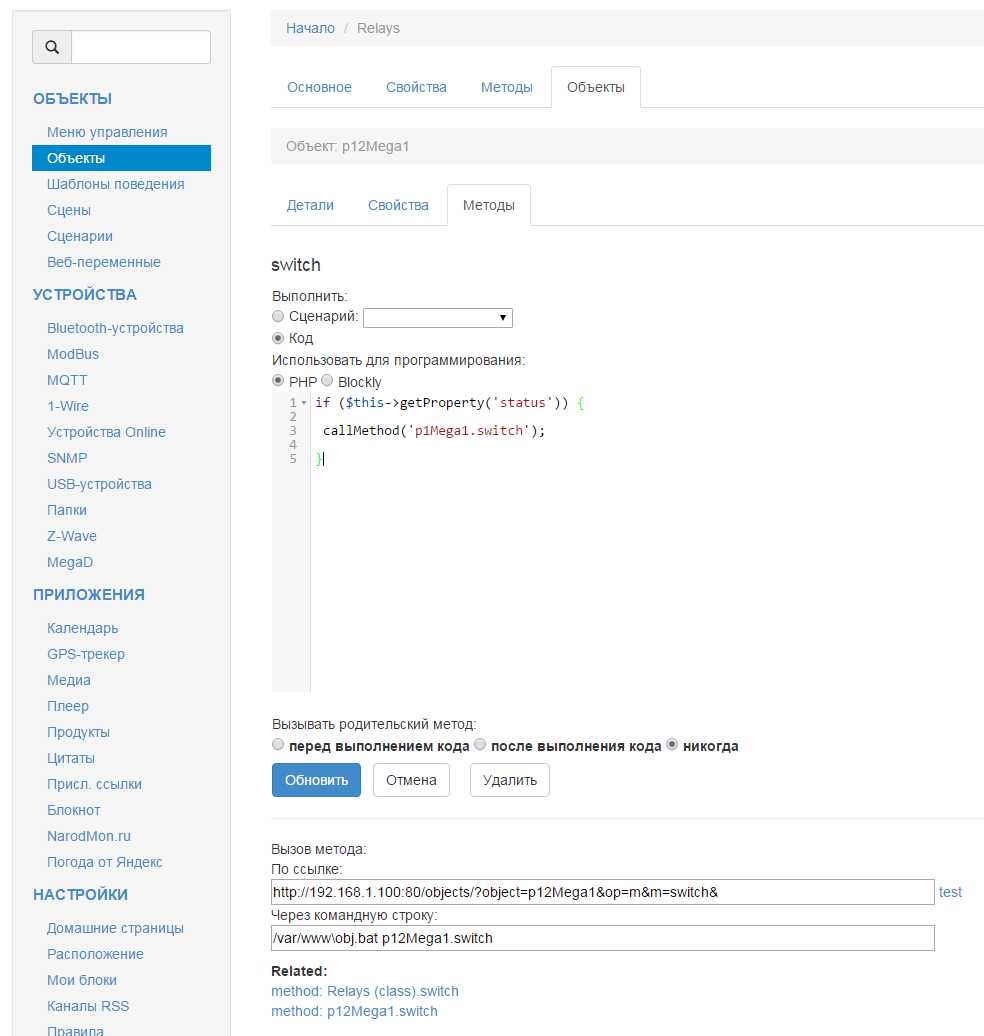Go to Начало breadcrumb link
Screen dimensions: 984x1036
click(310, 28)
